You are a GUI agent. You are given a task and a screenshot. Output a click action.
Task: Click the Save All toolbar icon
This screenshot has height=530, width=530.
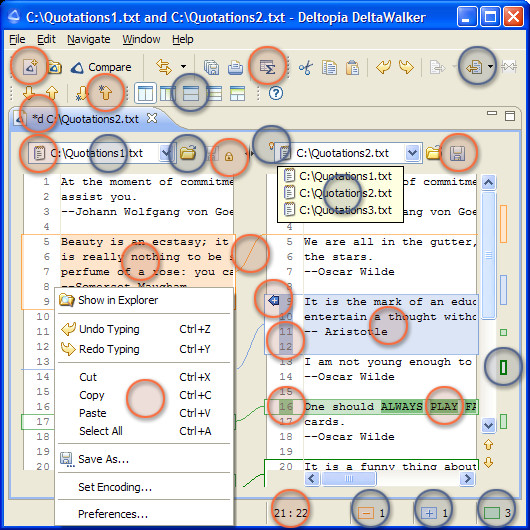(211, 67)
